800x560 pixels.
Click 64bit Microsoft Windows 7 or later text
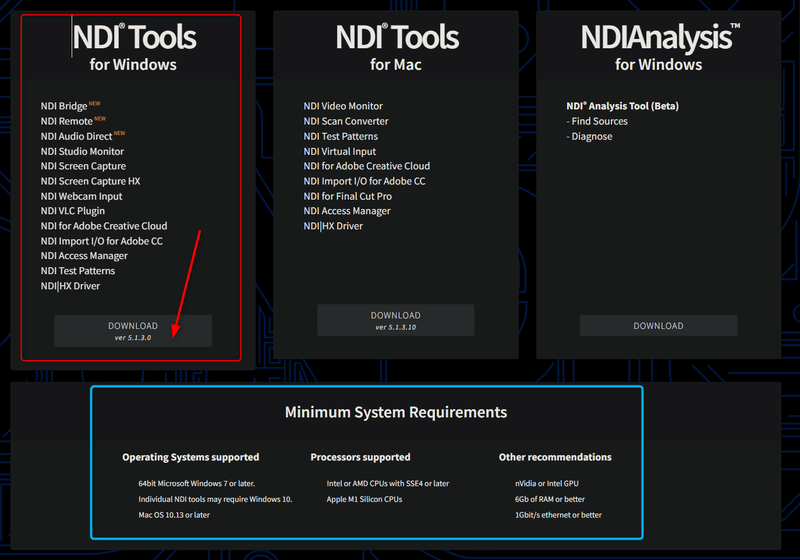coord(196,483)
